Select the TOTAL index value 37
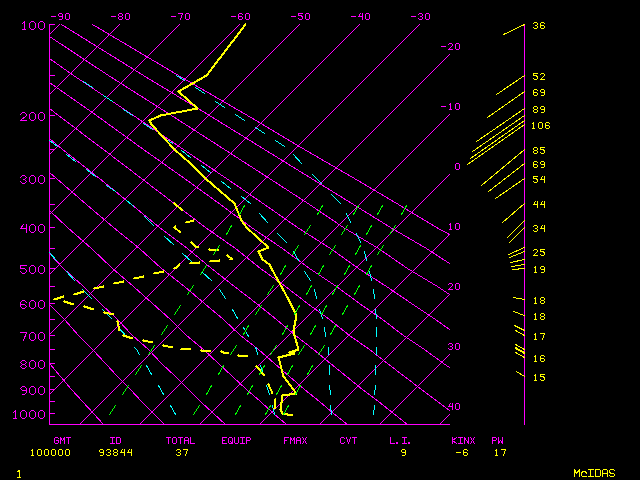This screenshot has height=480, width=640. click(x=183, y=452)
